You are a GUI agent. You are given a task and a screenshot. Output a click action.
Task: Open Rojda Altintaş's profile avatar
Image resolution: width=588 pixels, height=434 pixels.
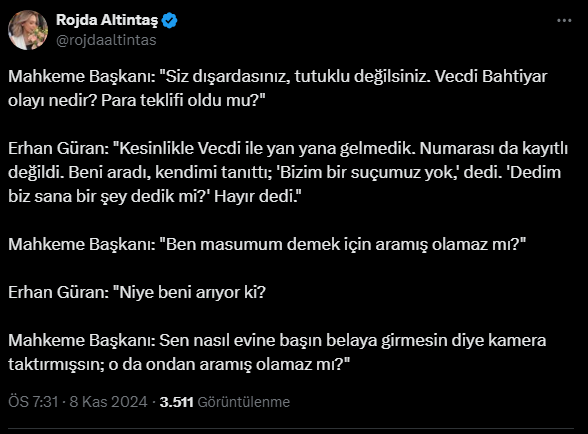coord(28,30)
